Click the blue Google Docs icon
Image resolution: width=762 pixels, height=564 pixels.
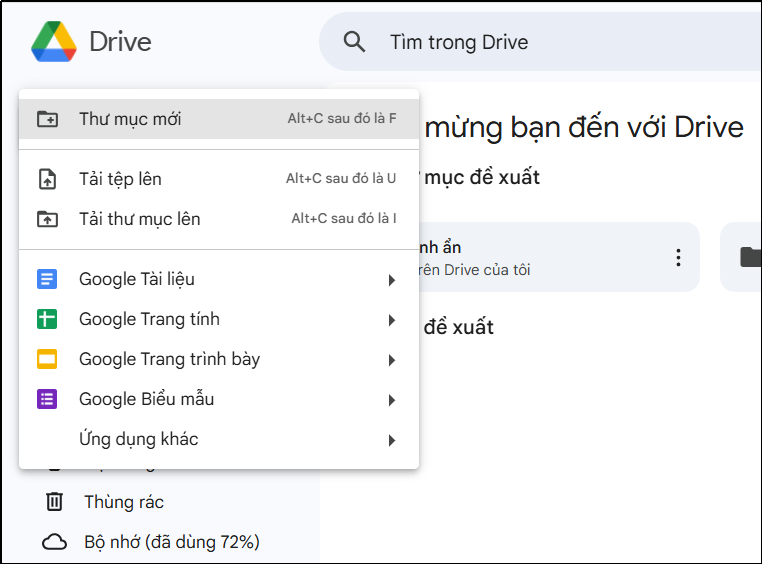tap(47, 279)
